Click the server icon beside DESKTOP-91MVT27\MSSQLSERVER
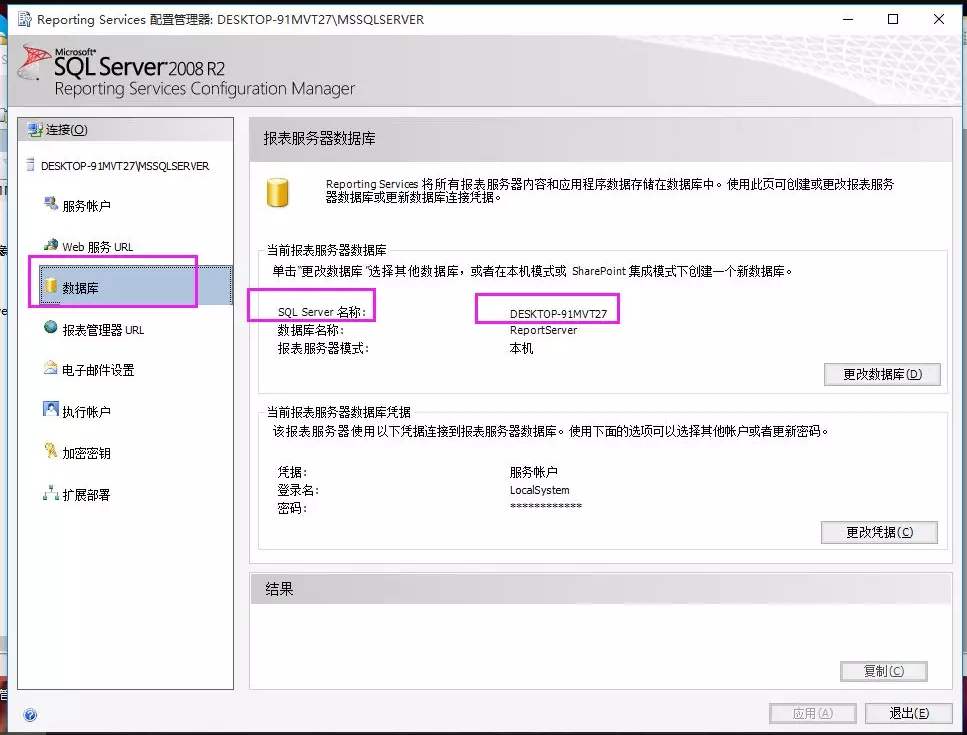 [x=30, y=165]
